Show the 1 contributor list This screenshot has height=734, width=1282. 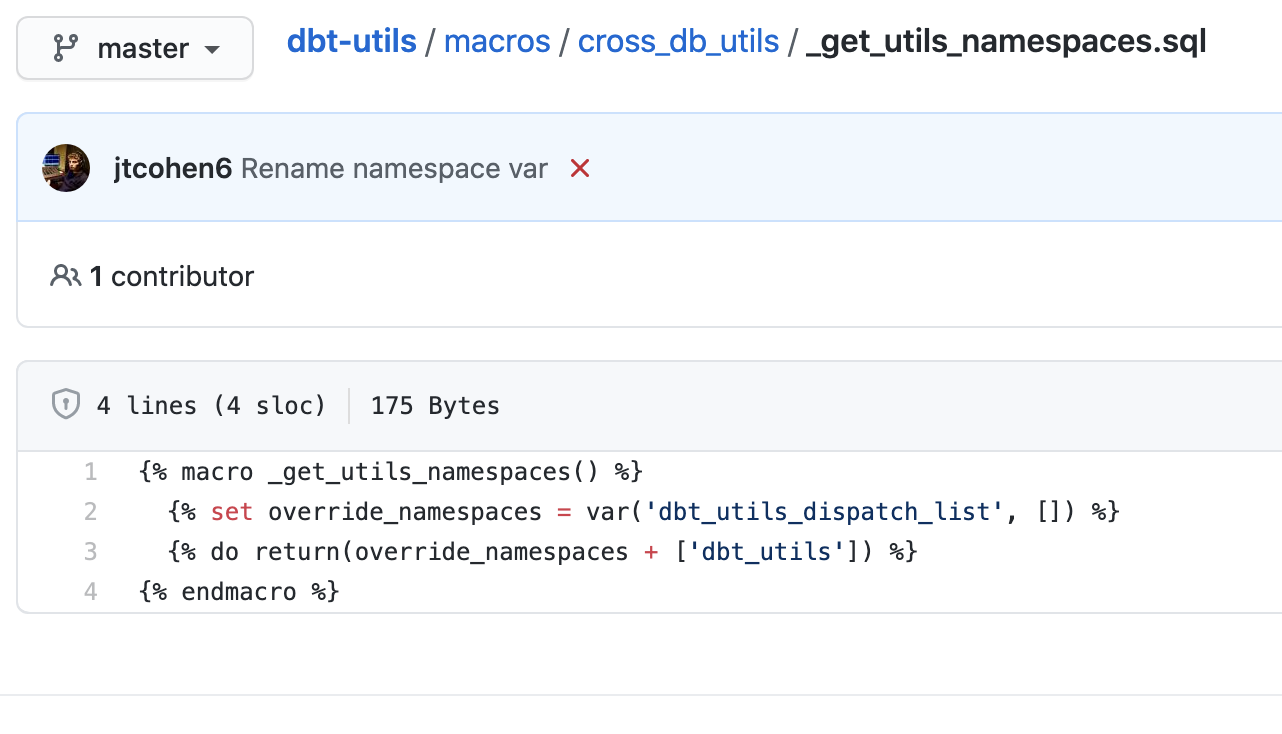tap(172, 276)
